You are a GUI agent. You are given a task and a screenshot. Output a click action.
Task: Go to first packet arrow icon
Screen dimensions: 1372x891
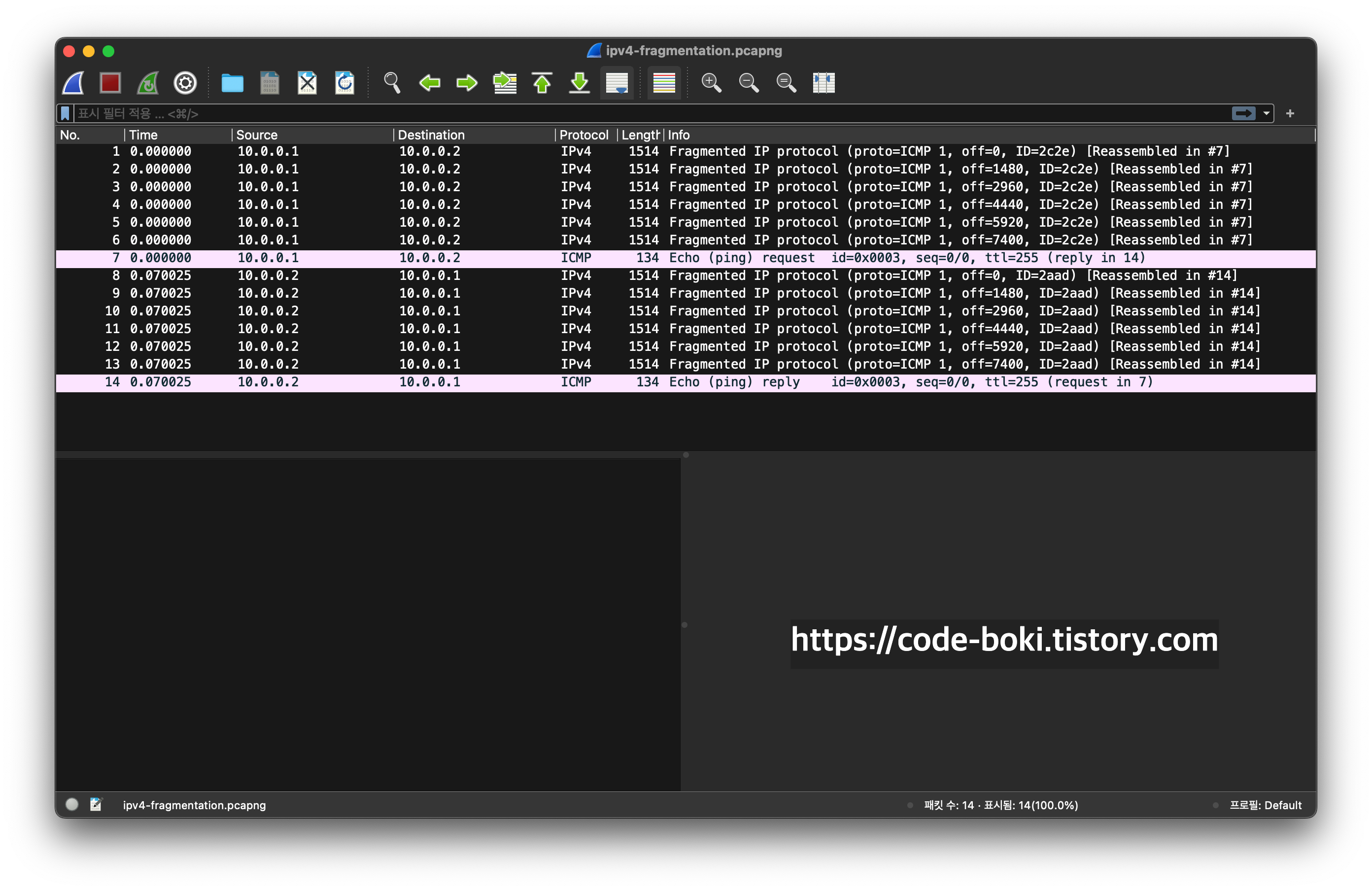click(x=542, y=82)
